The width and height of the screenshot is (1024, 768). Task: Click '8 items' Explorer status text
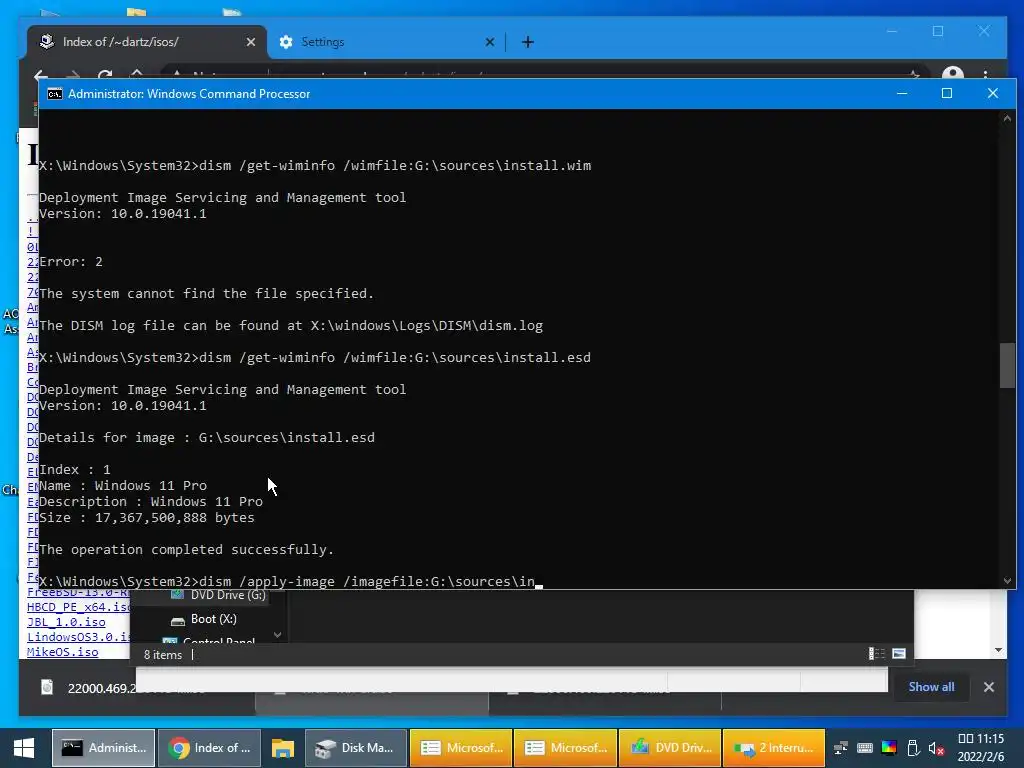tap(163, 655)
